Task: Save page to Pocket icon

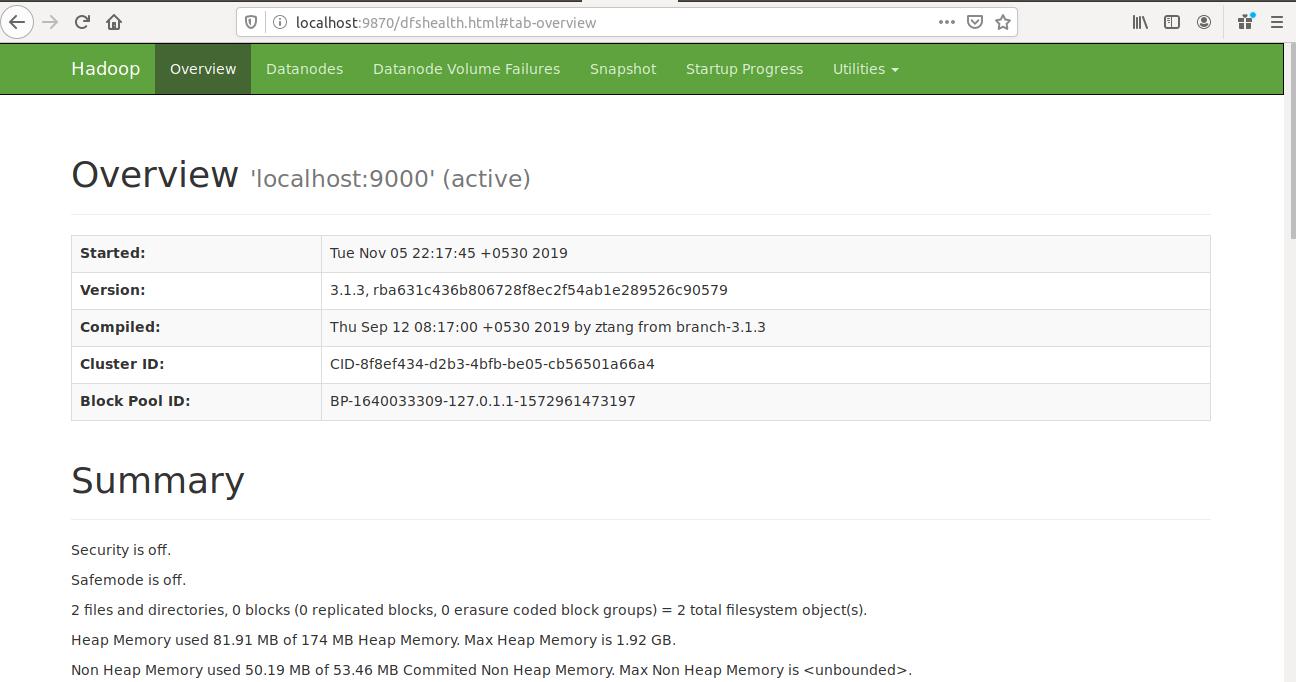Action: point(975,22)
